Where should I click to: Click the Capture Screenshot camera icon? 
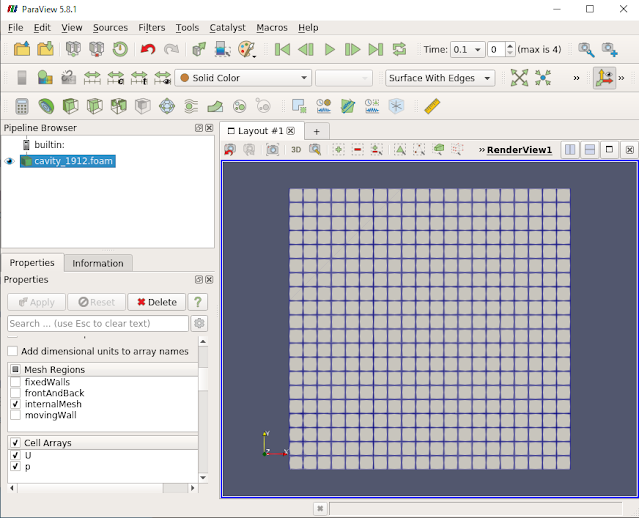pyautogui.click(x=272, y=150)
